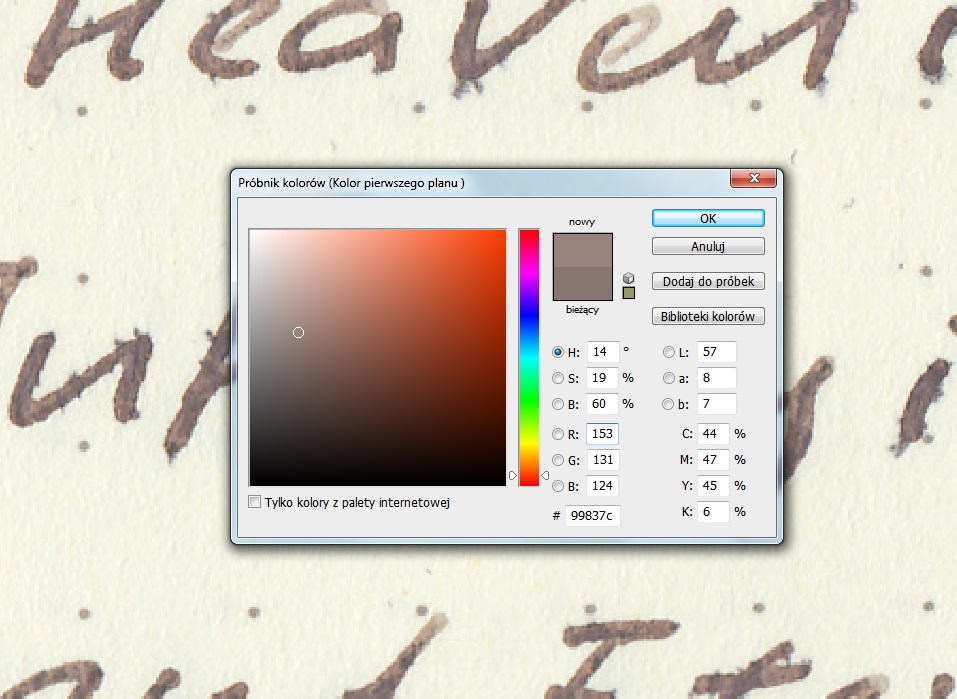
Task: Close the Próbnik kolorów dialog
Action: (x=755, y=181)
